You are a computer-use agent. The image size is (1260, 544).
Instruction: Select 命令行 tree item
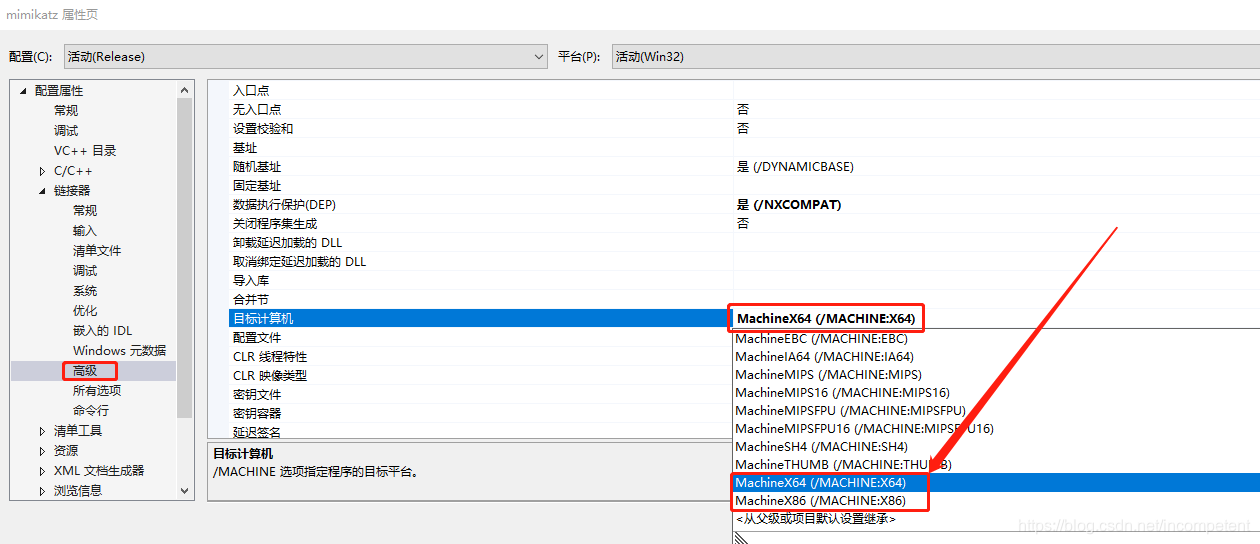[x=91, y=411]
